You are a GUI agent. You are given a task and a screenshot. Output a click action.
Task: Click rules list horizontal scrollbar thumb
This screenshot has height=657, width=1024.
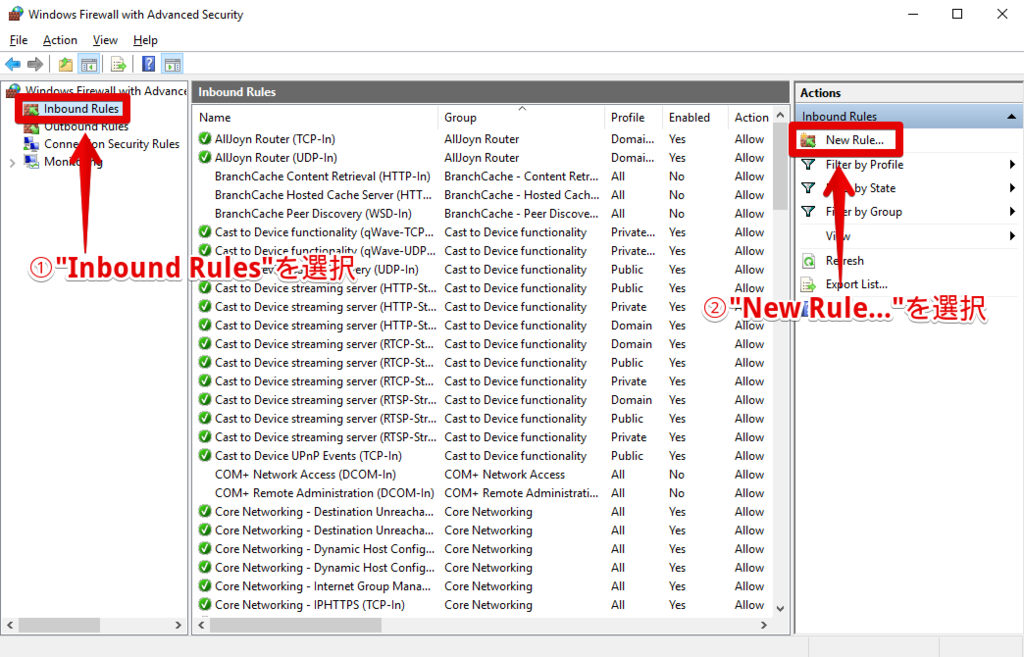295,625
